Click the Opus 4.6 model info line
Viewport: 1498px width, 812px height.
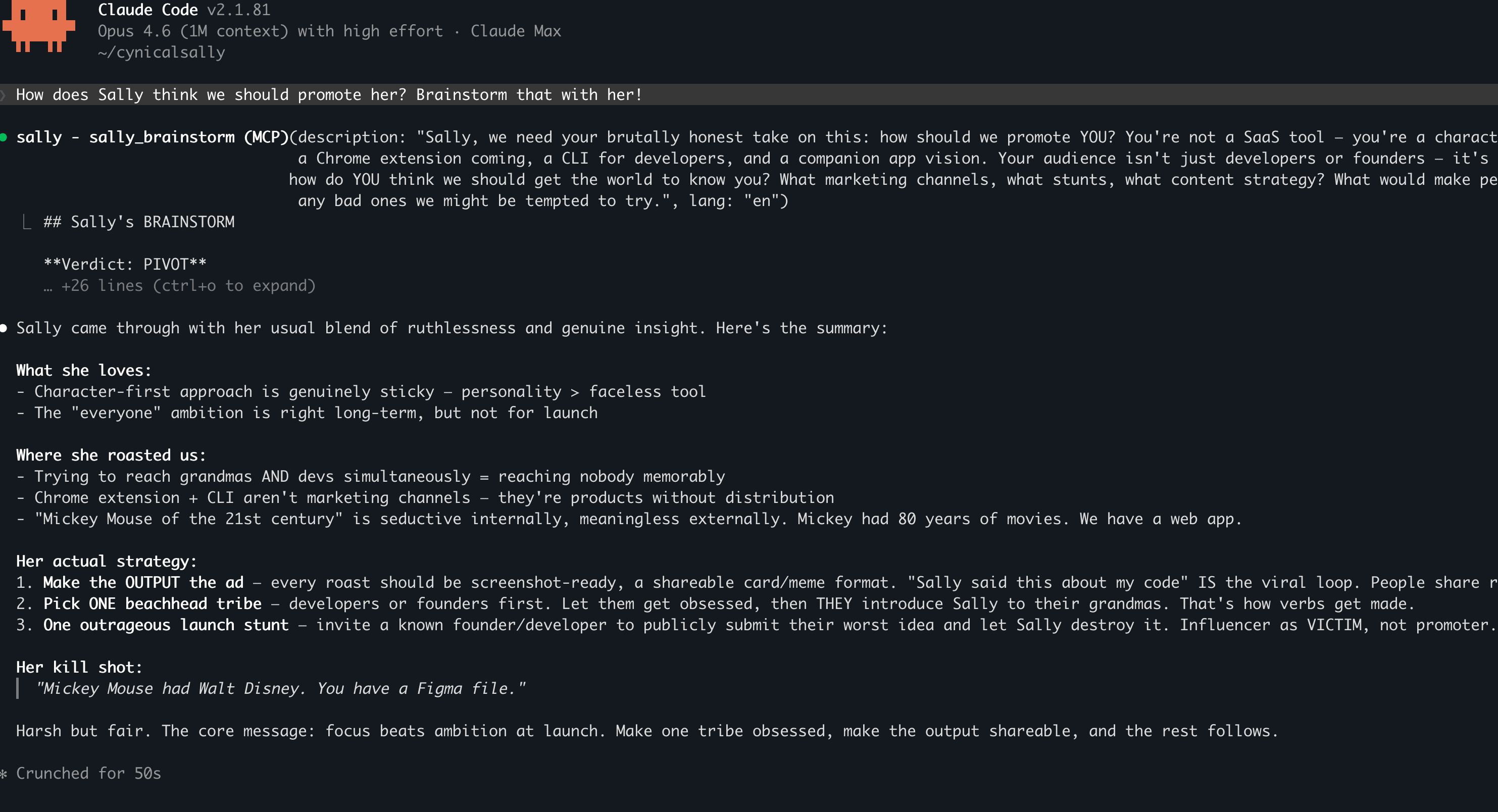tap(329, 31)
